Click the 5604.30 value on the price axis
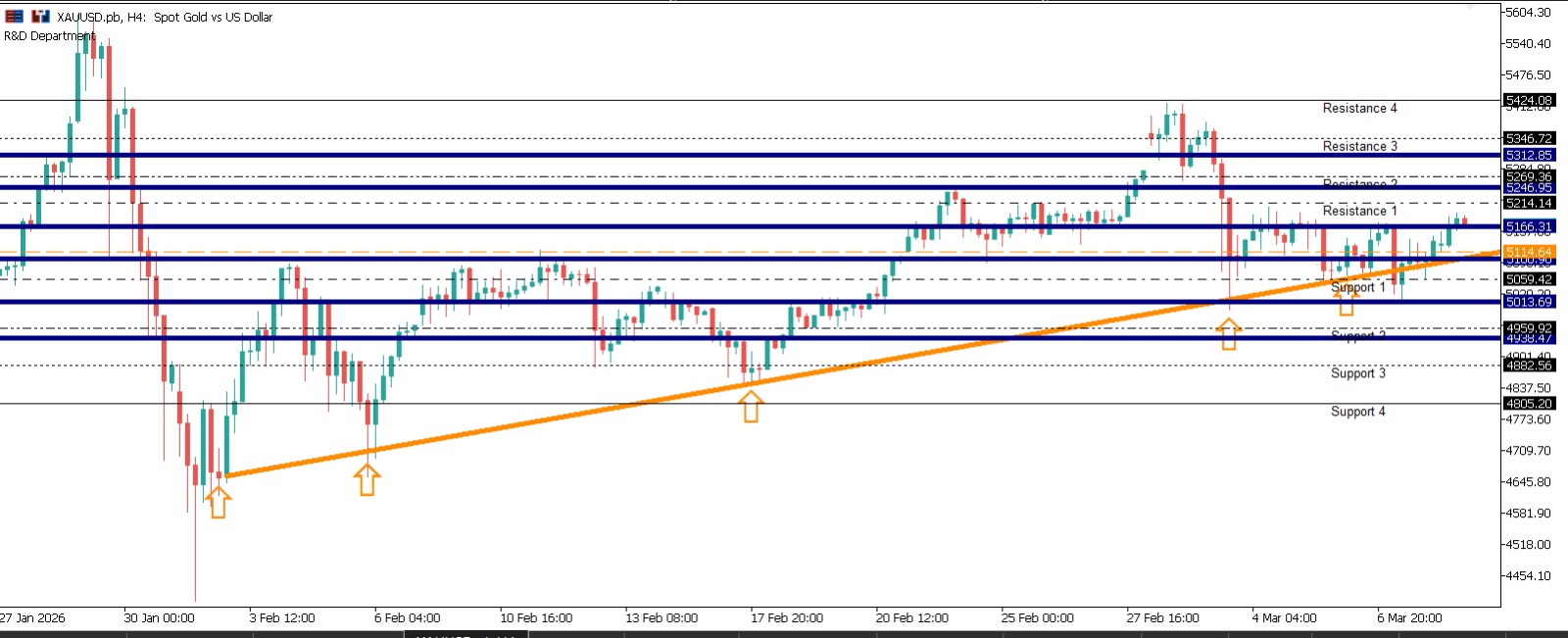The height and width of the screenshot is (638, 1568). pos(1529,13)
